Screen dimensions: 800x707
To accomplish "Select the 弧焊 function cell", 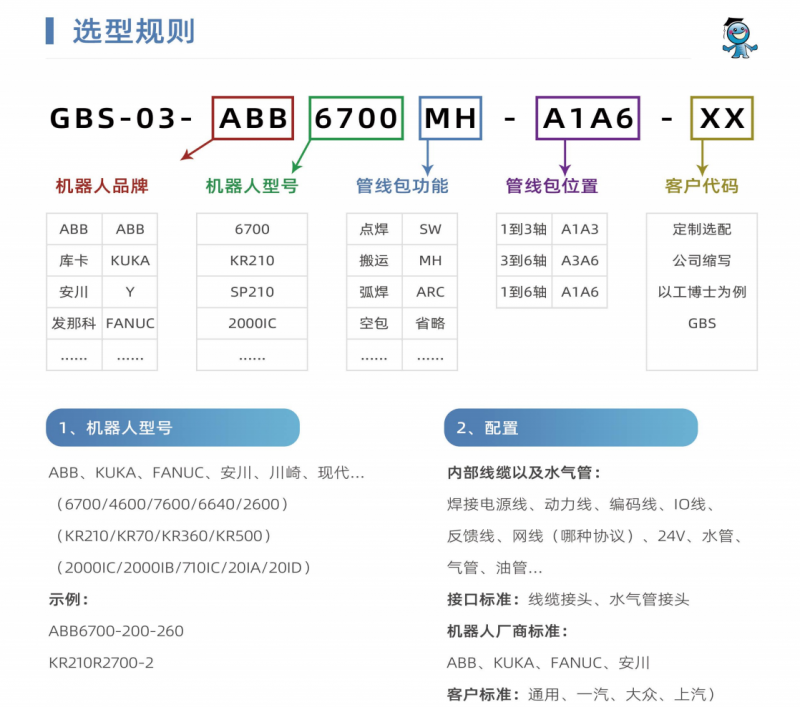I will click(x=374, y=292).
